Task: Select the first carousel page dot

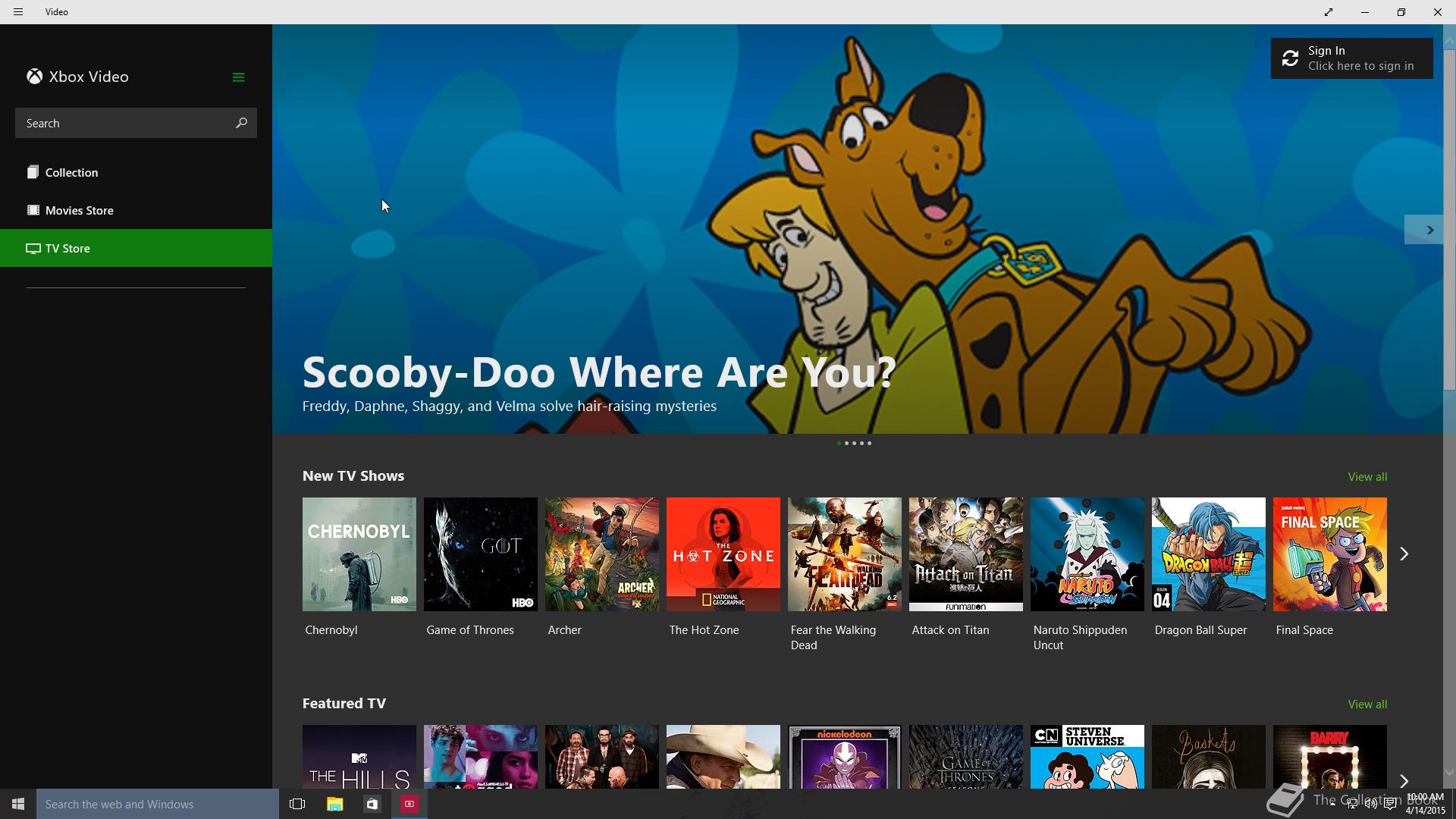Action: (x=839, y=443)
